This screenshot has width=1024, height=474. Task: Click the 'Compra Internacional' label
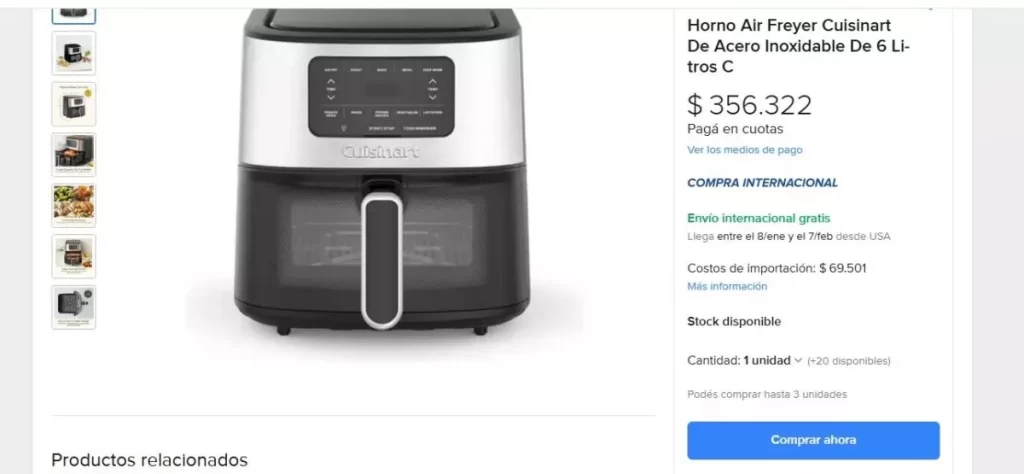pos(762,183)
